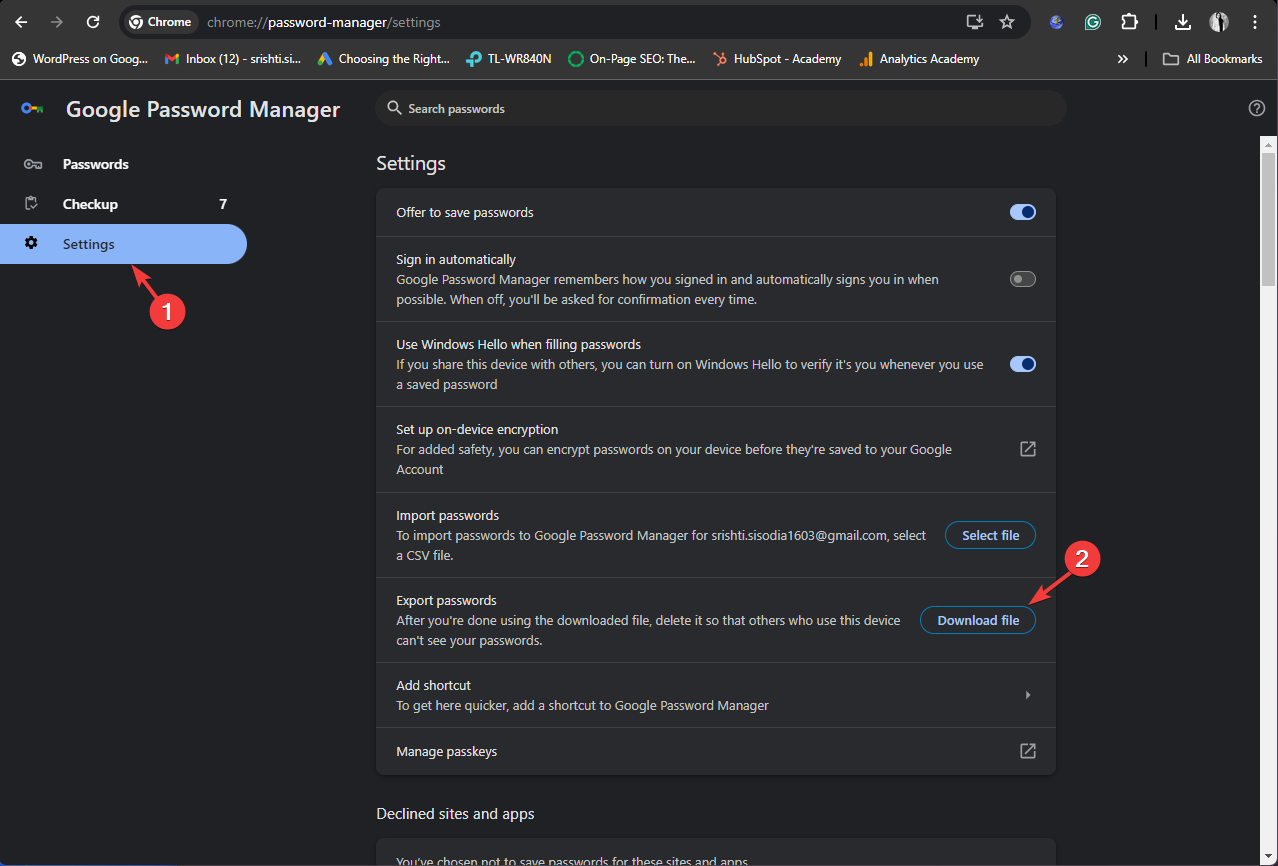The width and height of the screenshot is (1278, 866).
Task: Open the Downloads icon in toolbar
Action: pos(1183,22)
